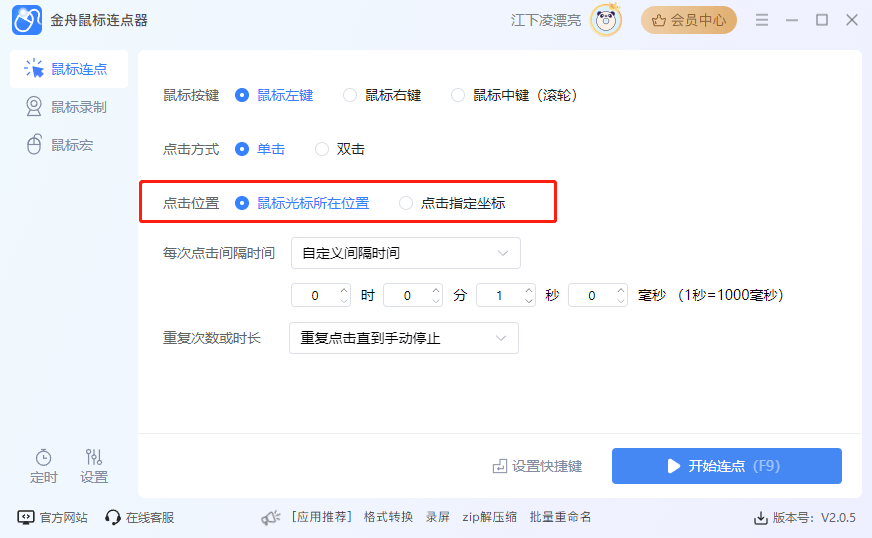872x538 pixels.
Task: Switch to the 鼠标录制 tab
Action: point(69,107)
